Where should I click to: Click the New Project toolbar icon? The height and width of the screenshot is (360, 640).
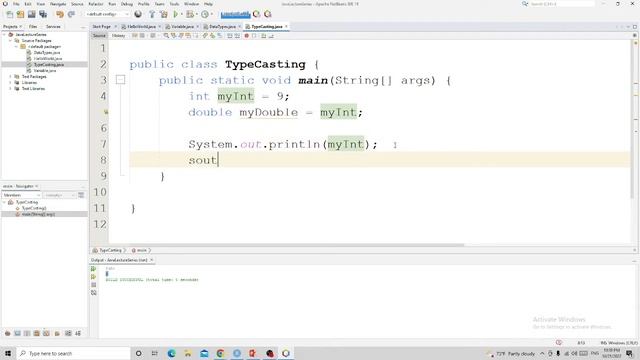pyautogui.click(x=20, y=14)
